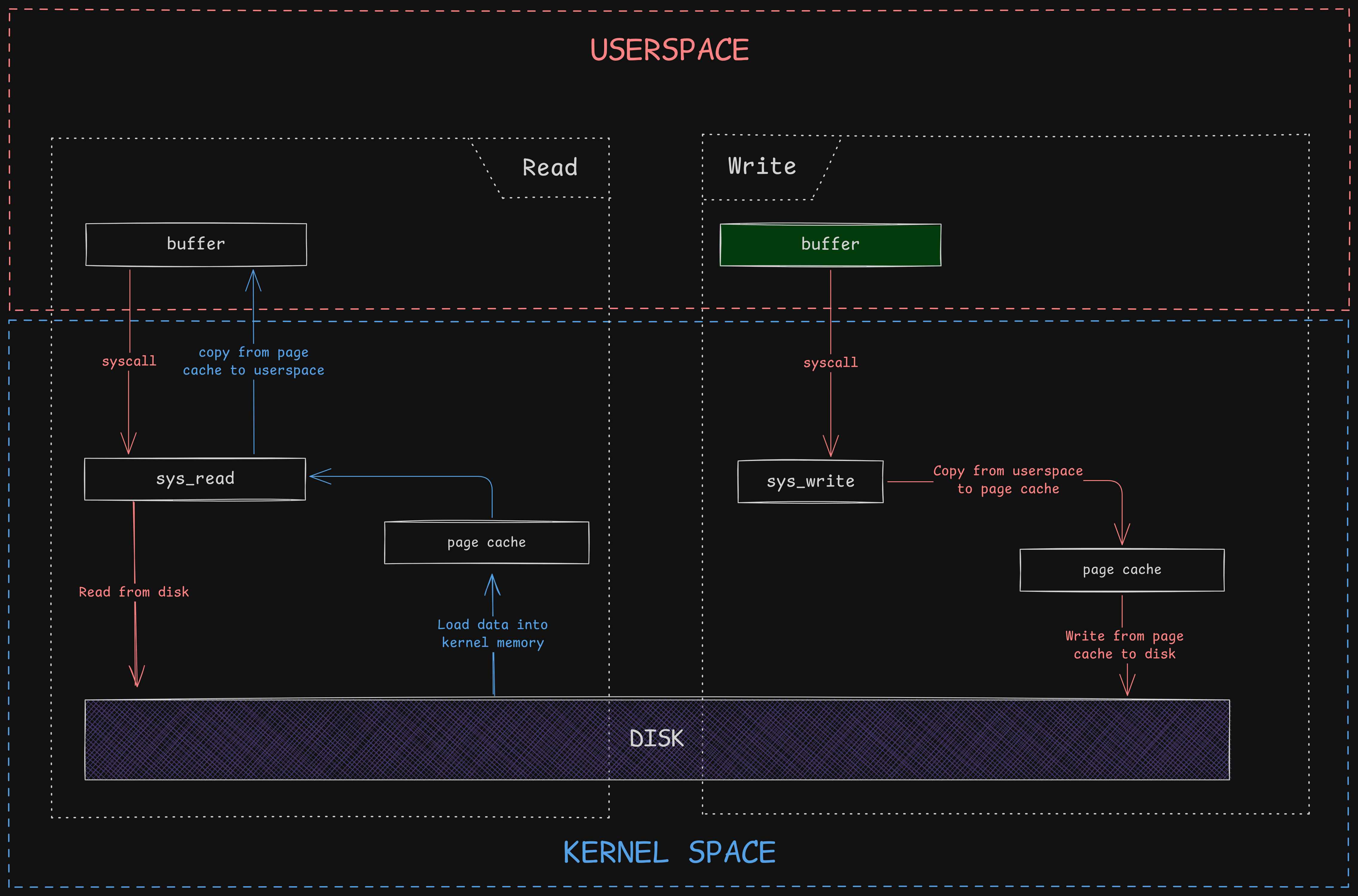Click the syscall label in Write section
The width and height of the screenshot is (1358, 896).
(x=830, y=363)
